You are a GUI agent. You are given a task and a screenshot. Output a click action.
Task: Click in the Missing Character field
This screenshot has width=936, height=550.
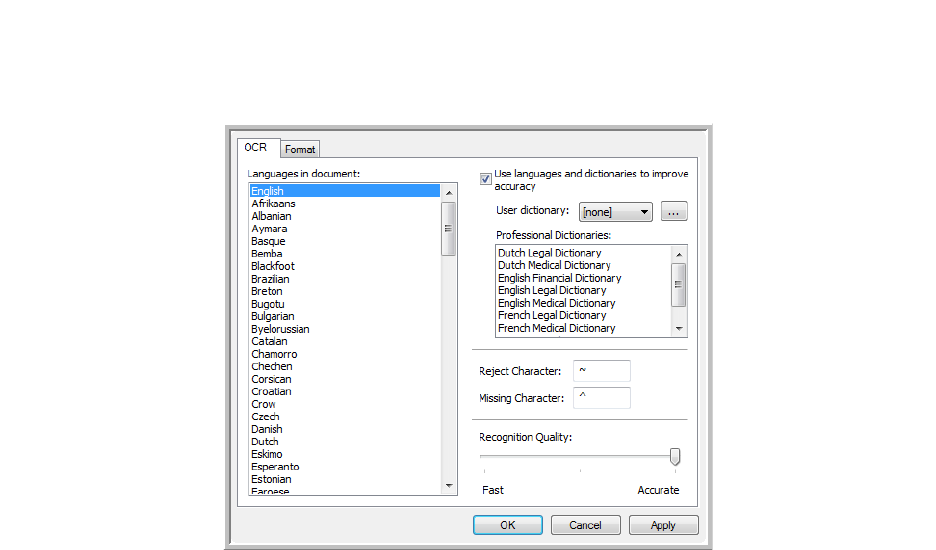tap(602, 398)
